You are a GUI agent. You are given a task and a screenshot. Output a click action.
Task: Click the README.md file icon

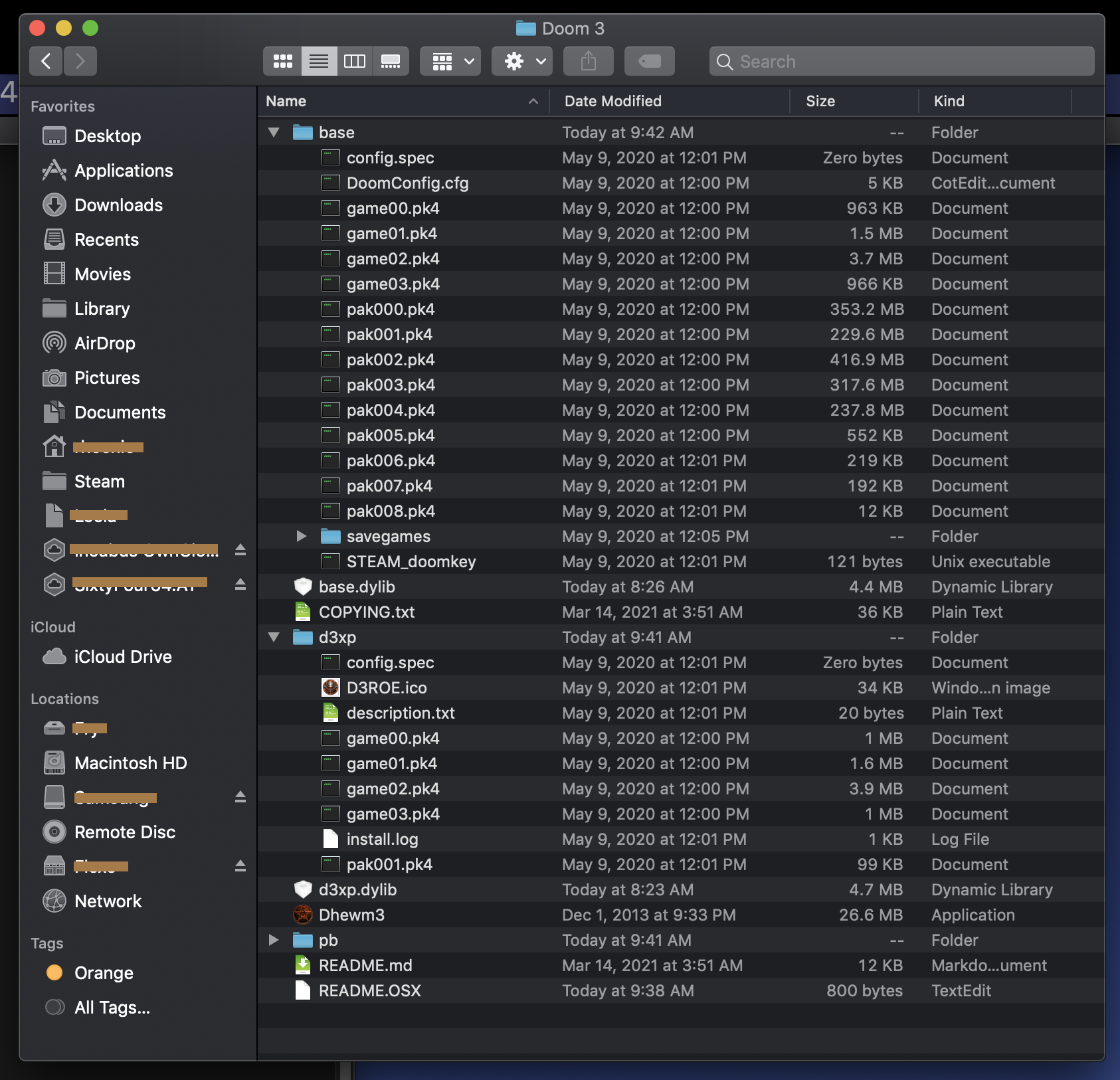(x=303, y=965)
